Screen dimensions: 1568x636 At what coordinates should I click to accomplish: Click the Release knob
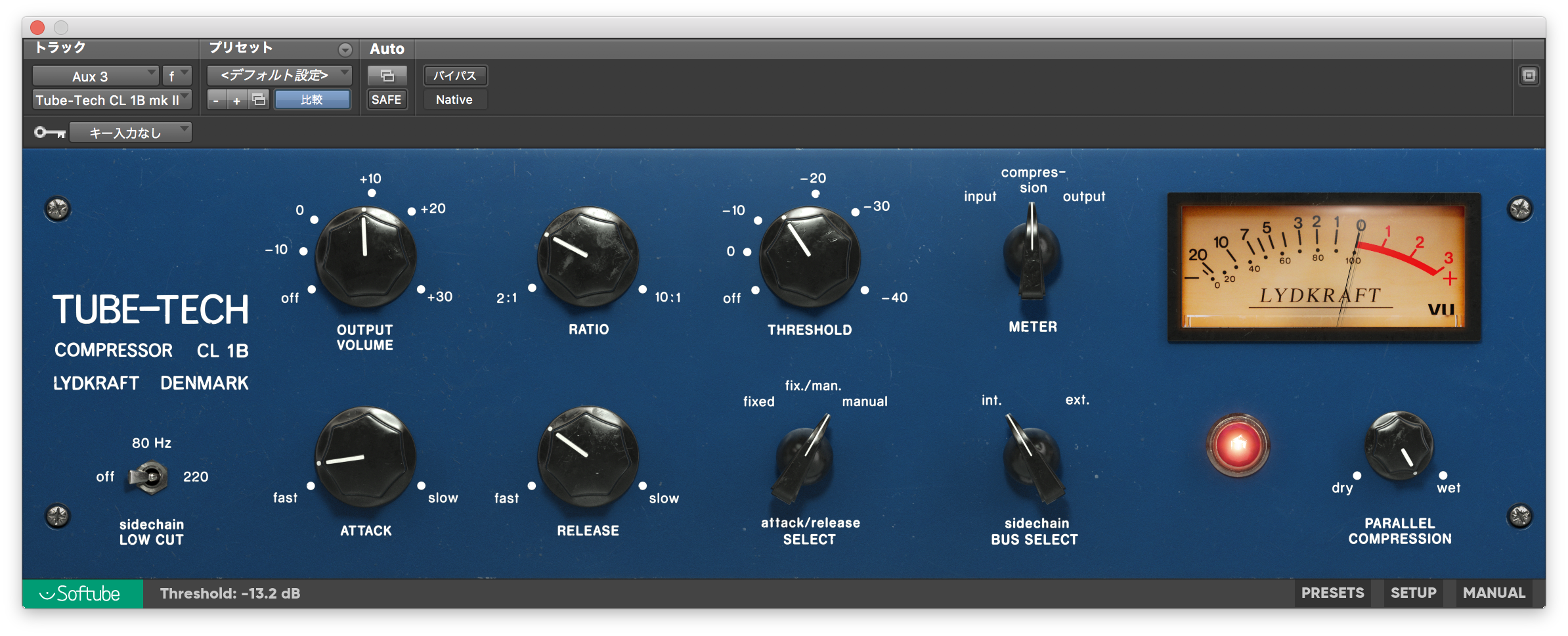pyautogui.click(x=588, y=458)
